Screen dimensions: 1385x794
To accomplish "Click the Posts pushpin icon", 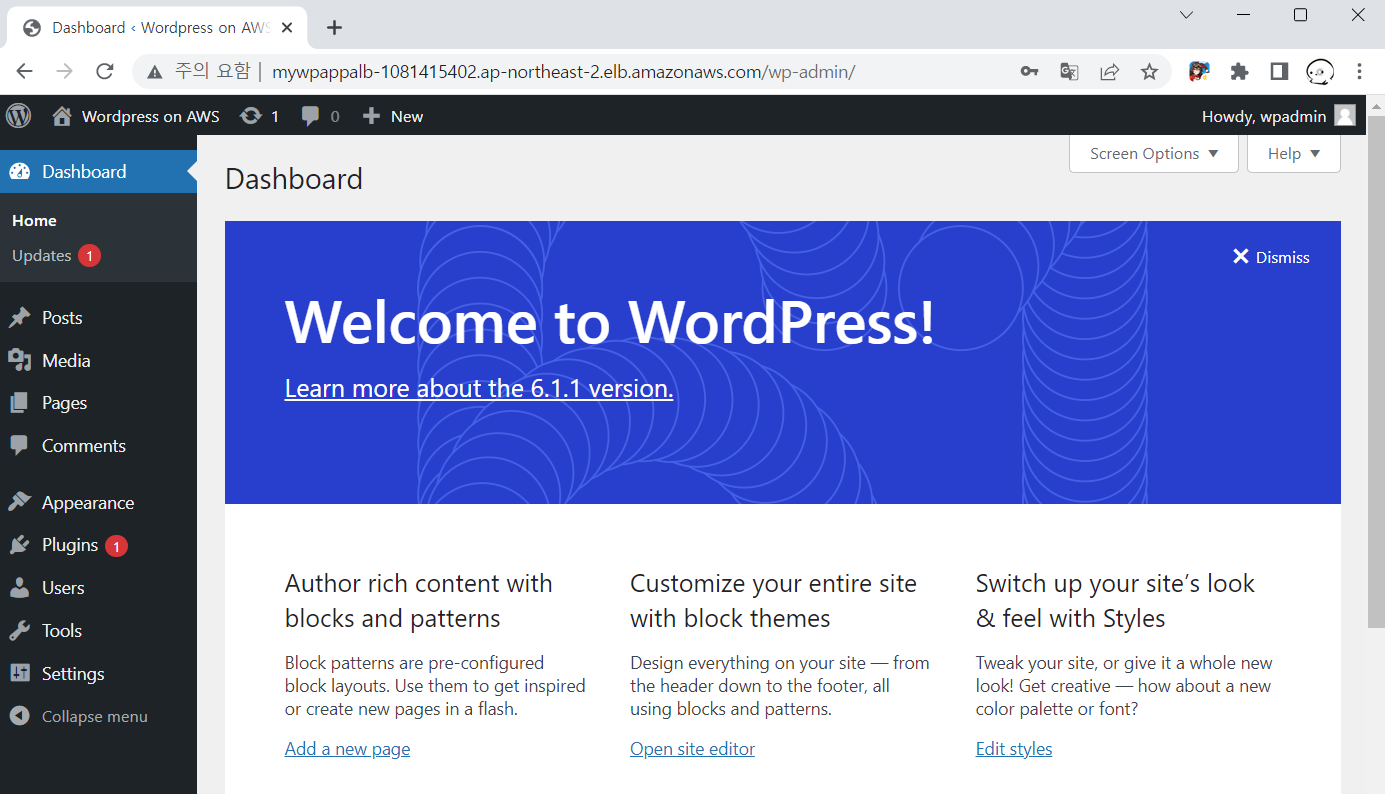I will [20, 318].
